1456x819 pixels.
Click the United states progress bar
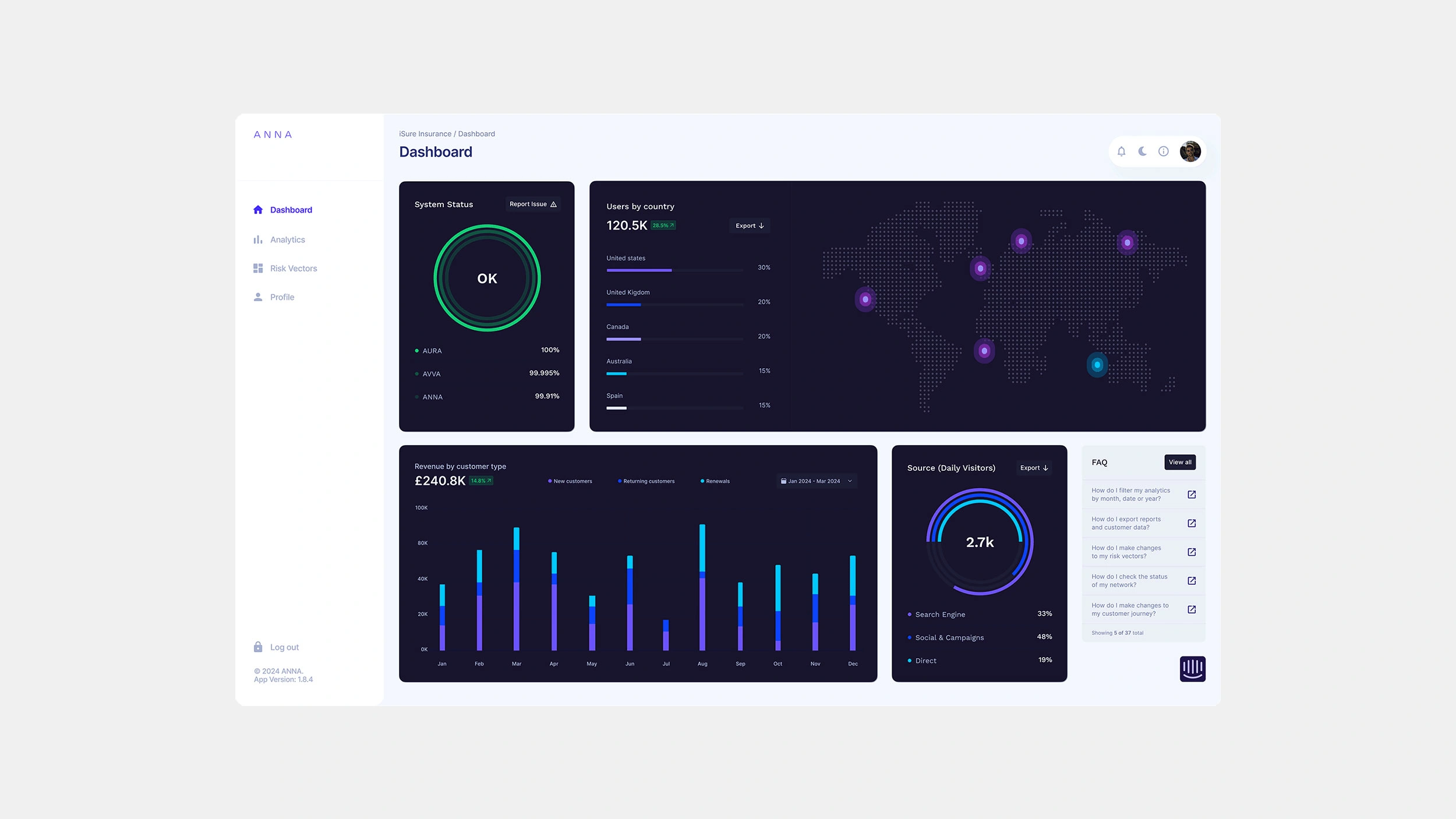[x=674, y=270]
